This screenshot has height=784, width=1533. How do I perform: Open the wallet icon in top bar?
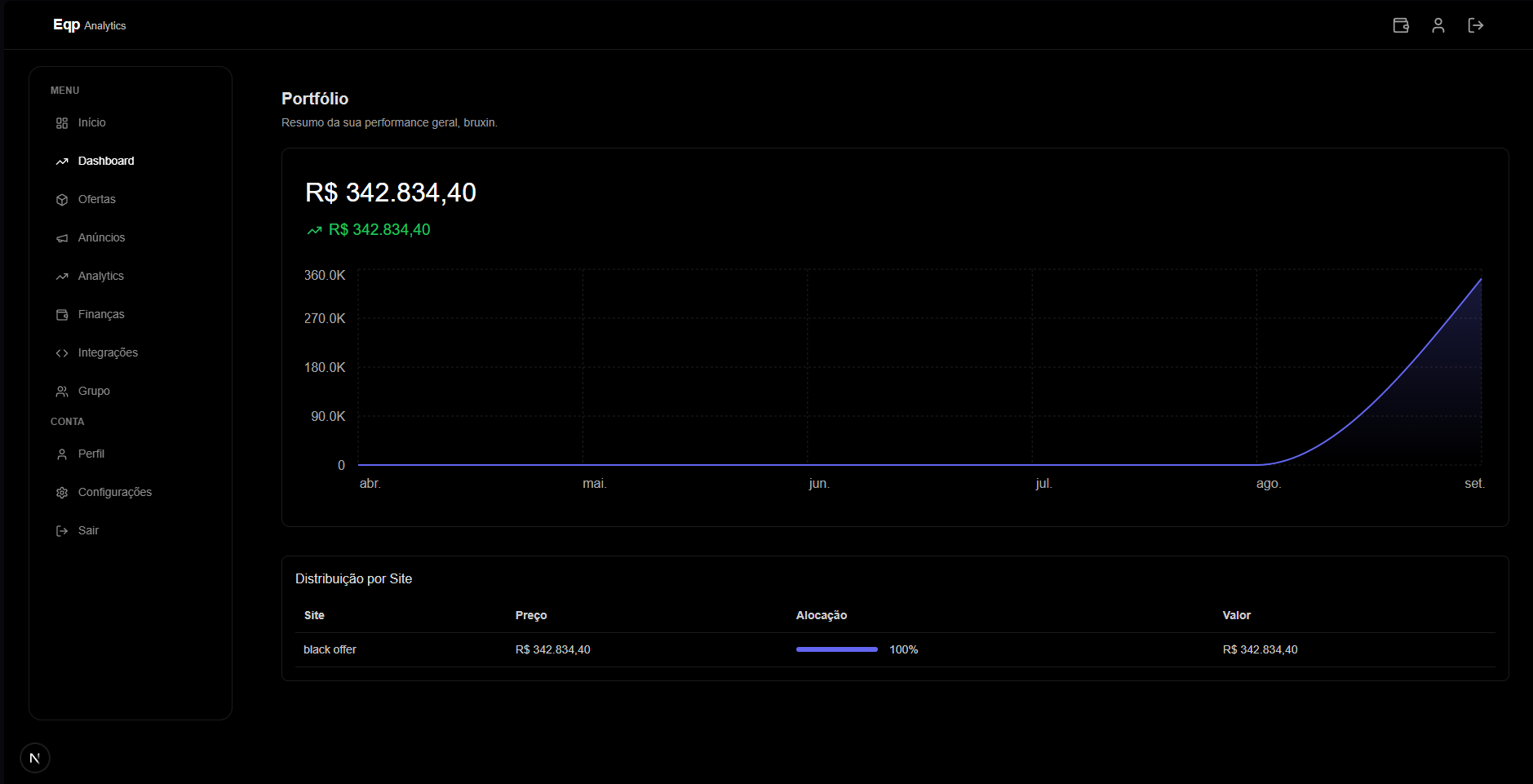(x=1401, y=25)
